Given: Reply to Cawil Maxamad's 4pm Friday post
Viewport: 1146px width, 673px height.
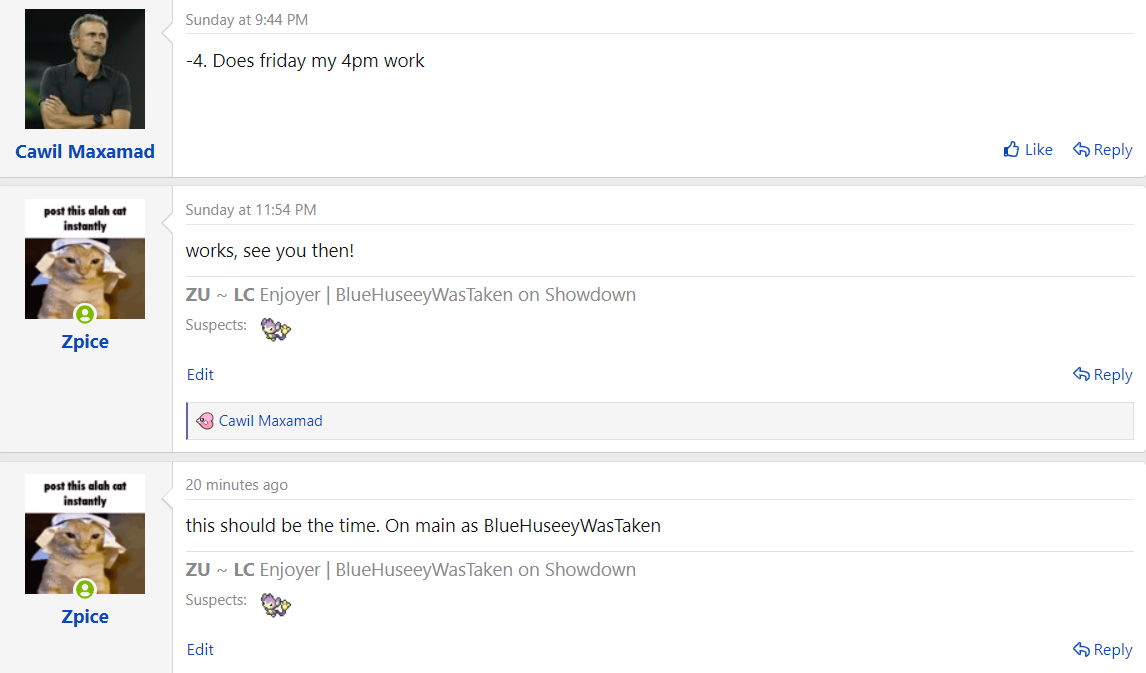Looking at the screenshot, I should [1102, 150].
